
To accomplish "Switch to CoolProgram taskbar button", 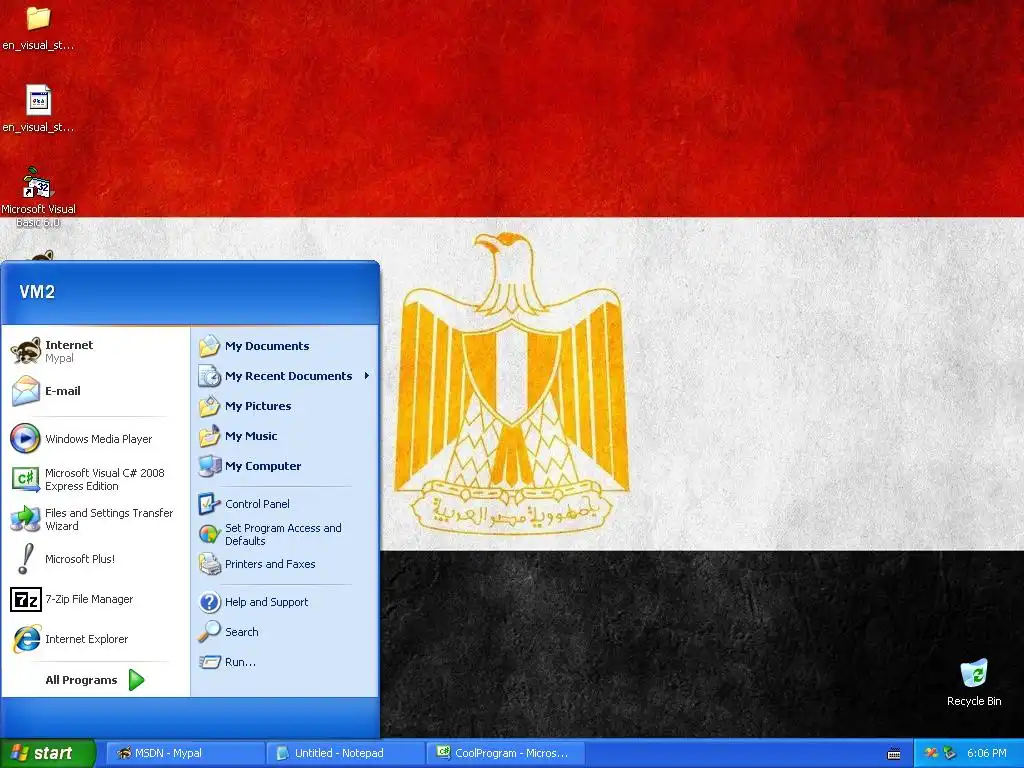I will (505, 753).
